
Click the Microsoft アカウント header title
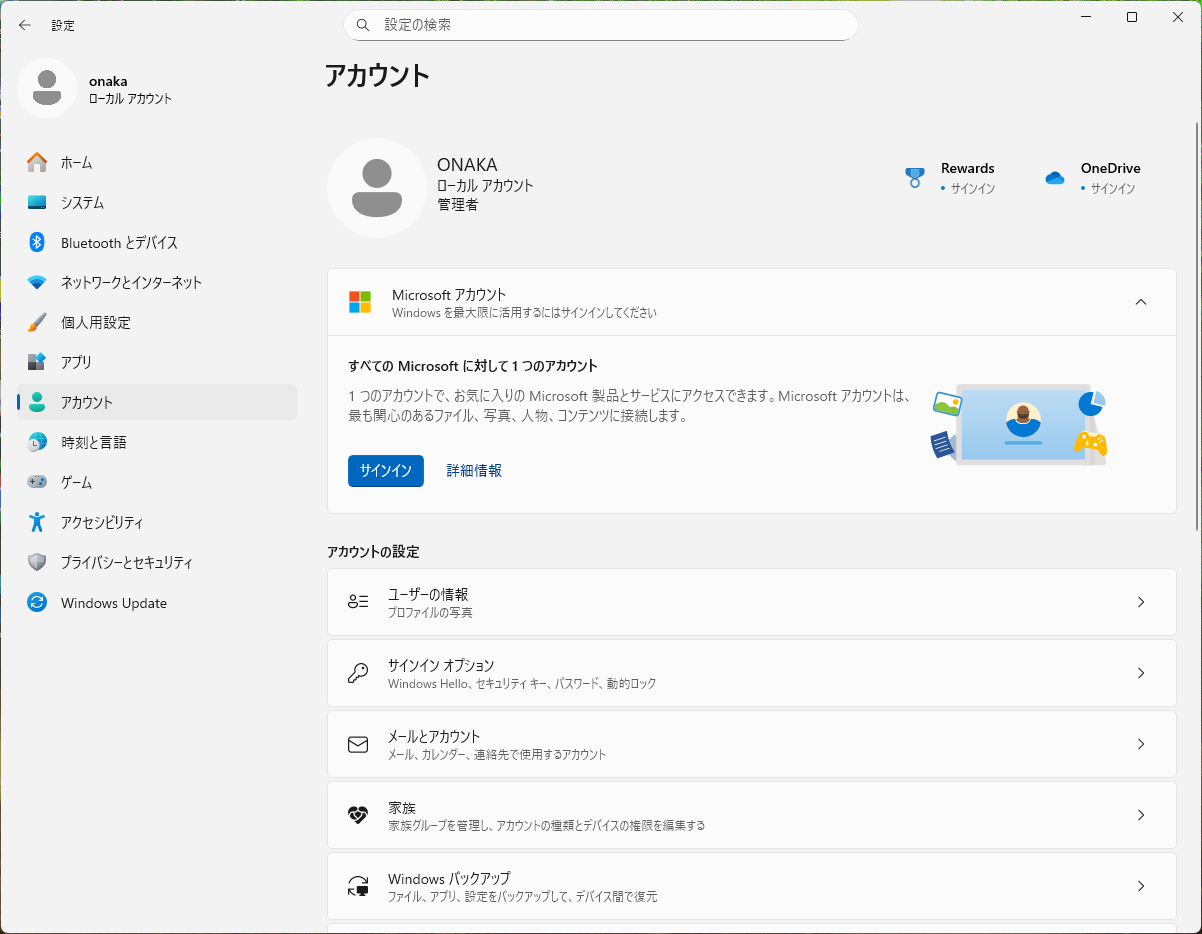pos(449,295)
